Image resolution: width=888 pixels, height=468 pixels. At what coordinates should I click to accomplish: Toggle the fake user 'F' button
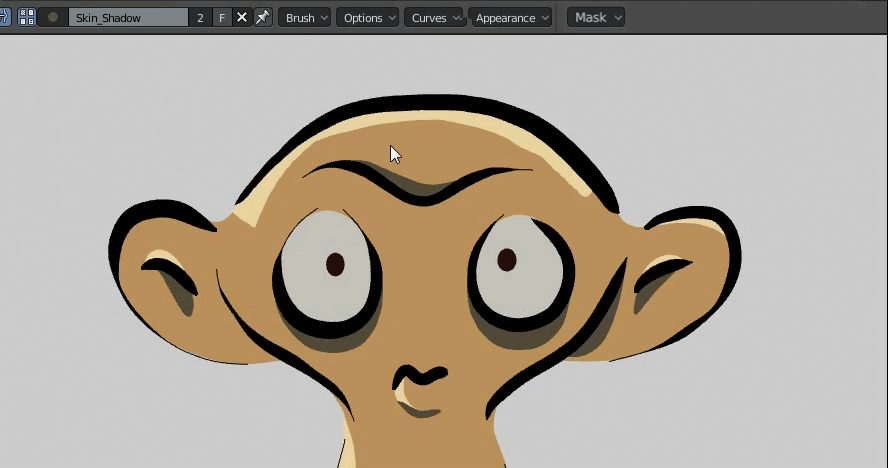222,18
